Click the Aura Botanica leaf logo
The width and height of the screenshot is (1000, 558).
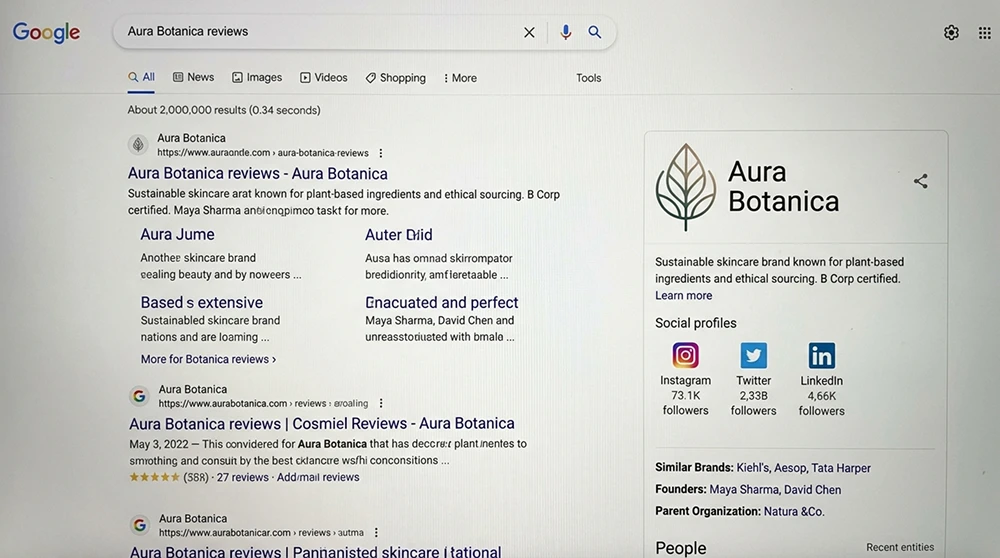[x=686, y=186]
